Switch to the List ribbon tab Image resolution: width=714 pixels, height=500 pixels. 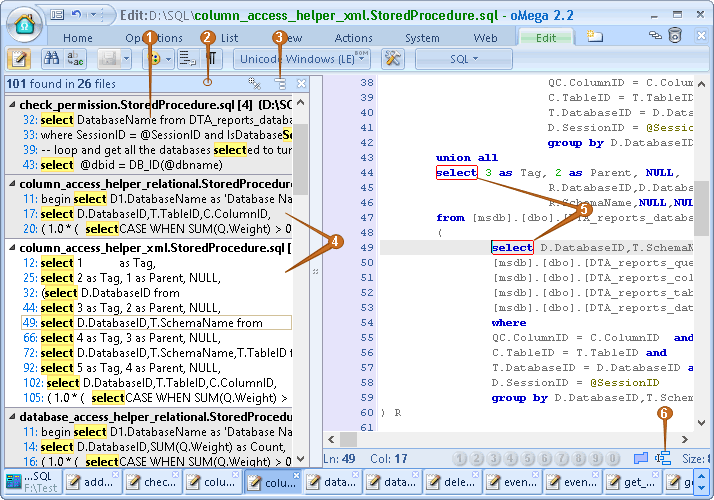click(230, 38)
